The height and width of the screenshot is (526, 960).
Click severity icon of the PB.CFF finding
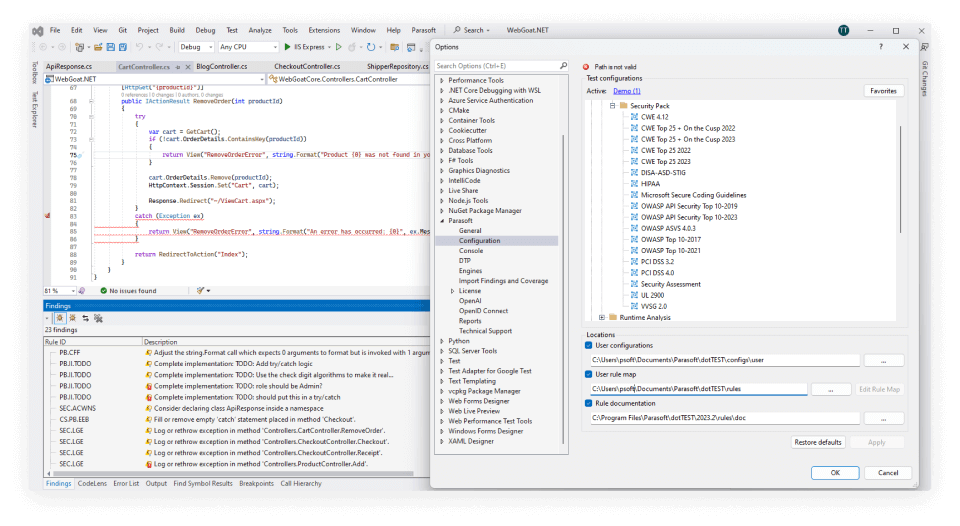(x=148, y=353)
